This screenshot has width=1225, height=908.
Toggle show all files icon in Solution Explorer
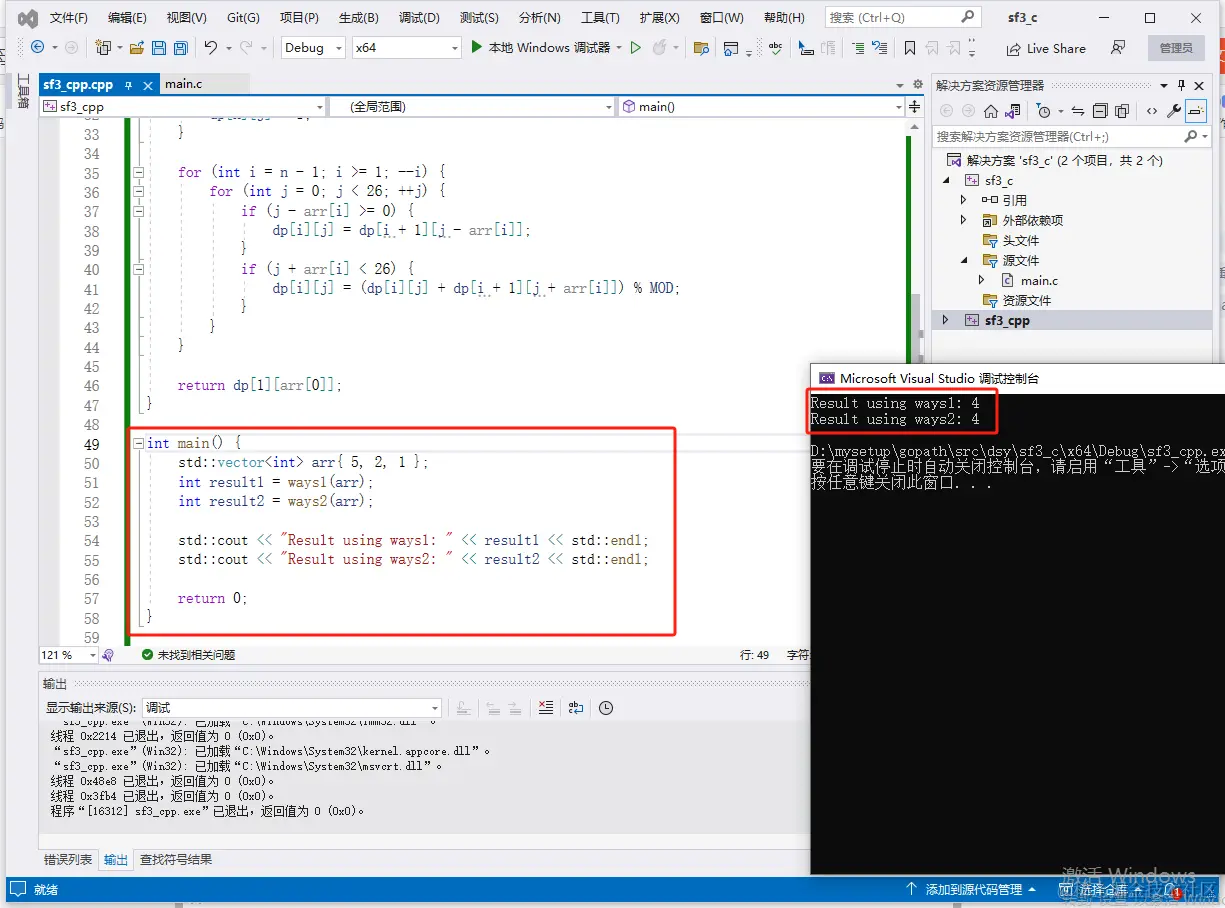click(1122, 111)
